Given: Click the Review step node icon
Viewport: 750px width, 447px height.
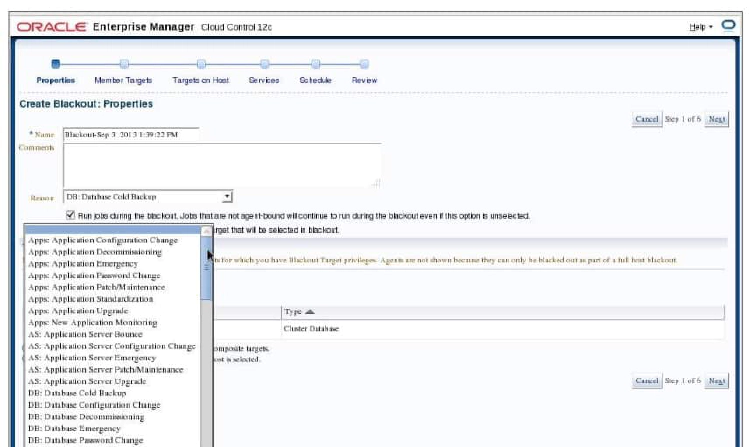Looking at the screenshot, I should pos(364,64).
